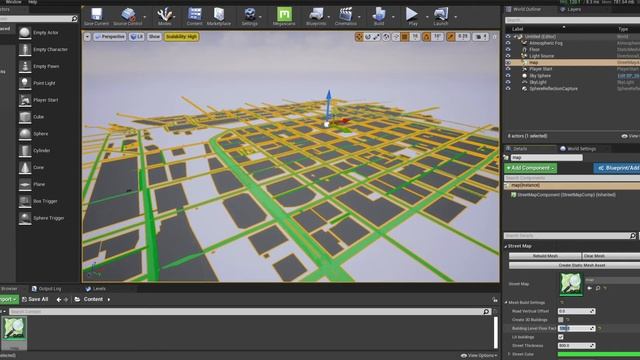Collapse the Street Map details section
Image resolution: width=640 pixels, height=360 pixels.
[506, 247]
